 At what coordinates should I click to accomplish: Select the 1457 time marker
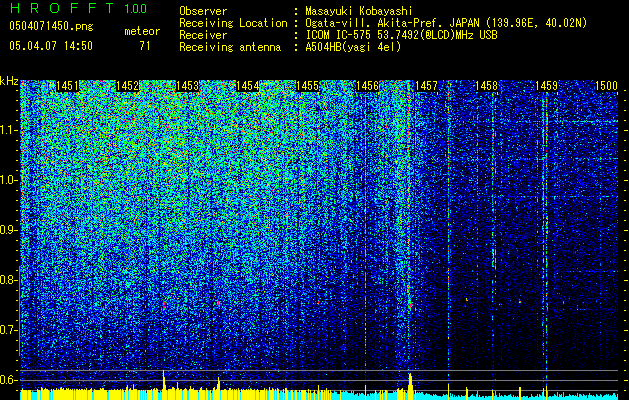coord(426,86)
